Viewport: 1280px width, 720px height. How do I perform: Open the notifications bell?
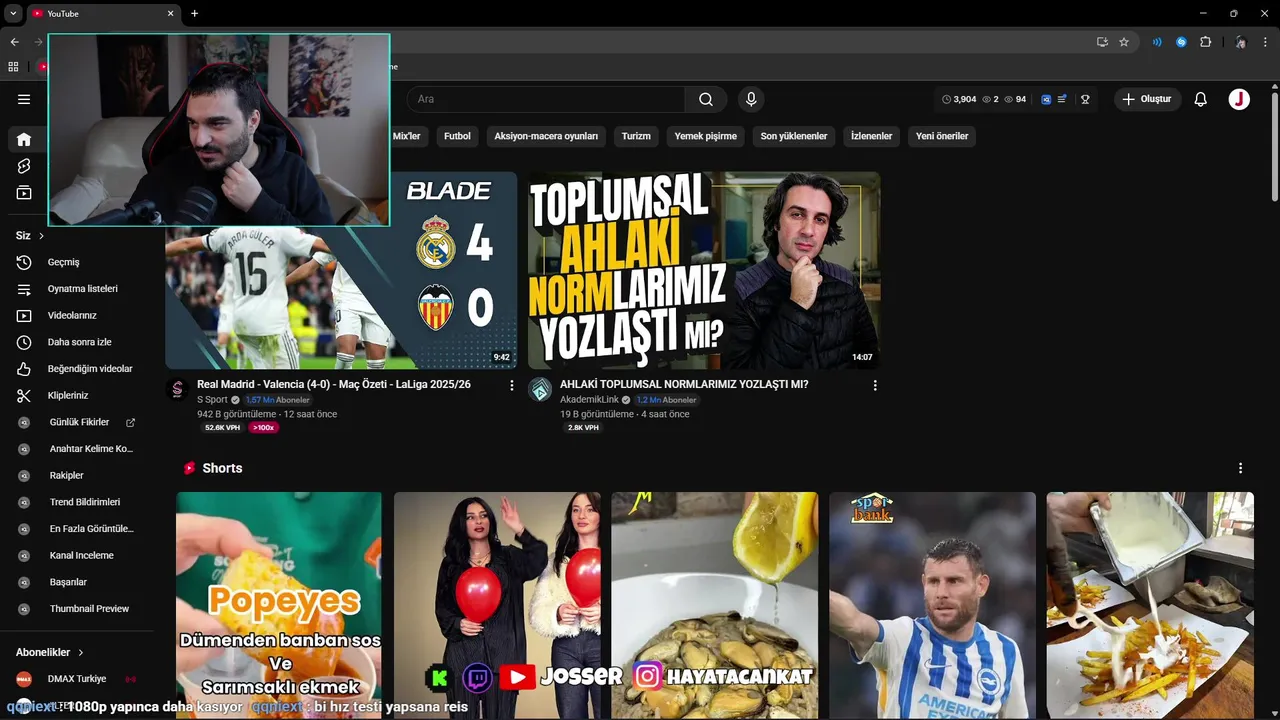1201,99
